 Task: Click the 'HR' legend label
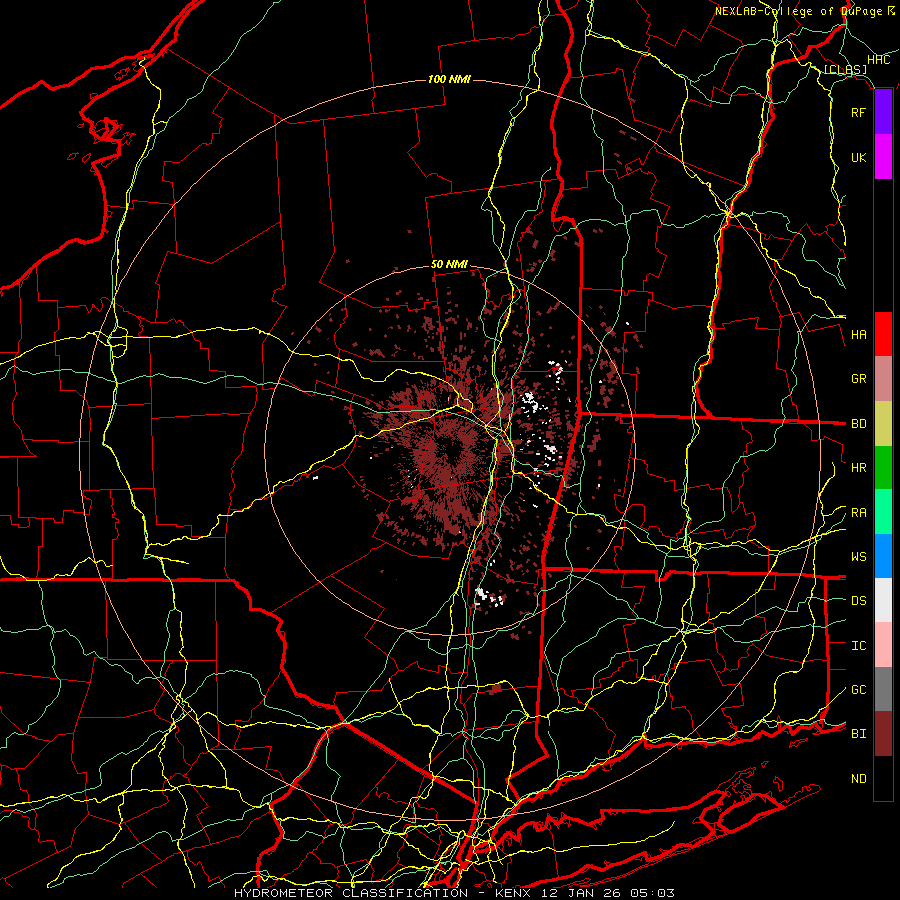tap(858, 468)
